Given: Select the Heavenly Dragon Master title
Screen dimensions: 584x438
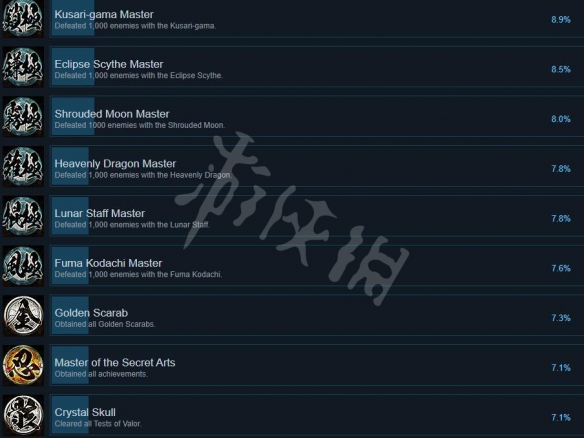Looking at the screenshot, I should 115,164.
